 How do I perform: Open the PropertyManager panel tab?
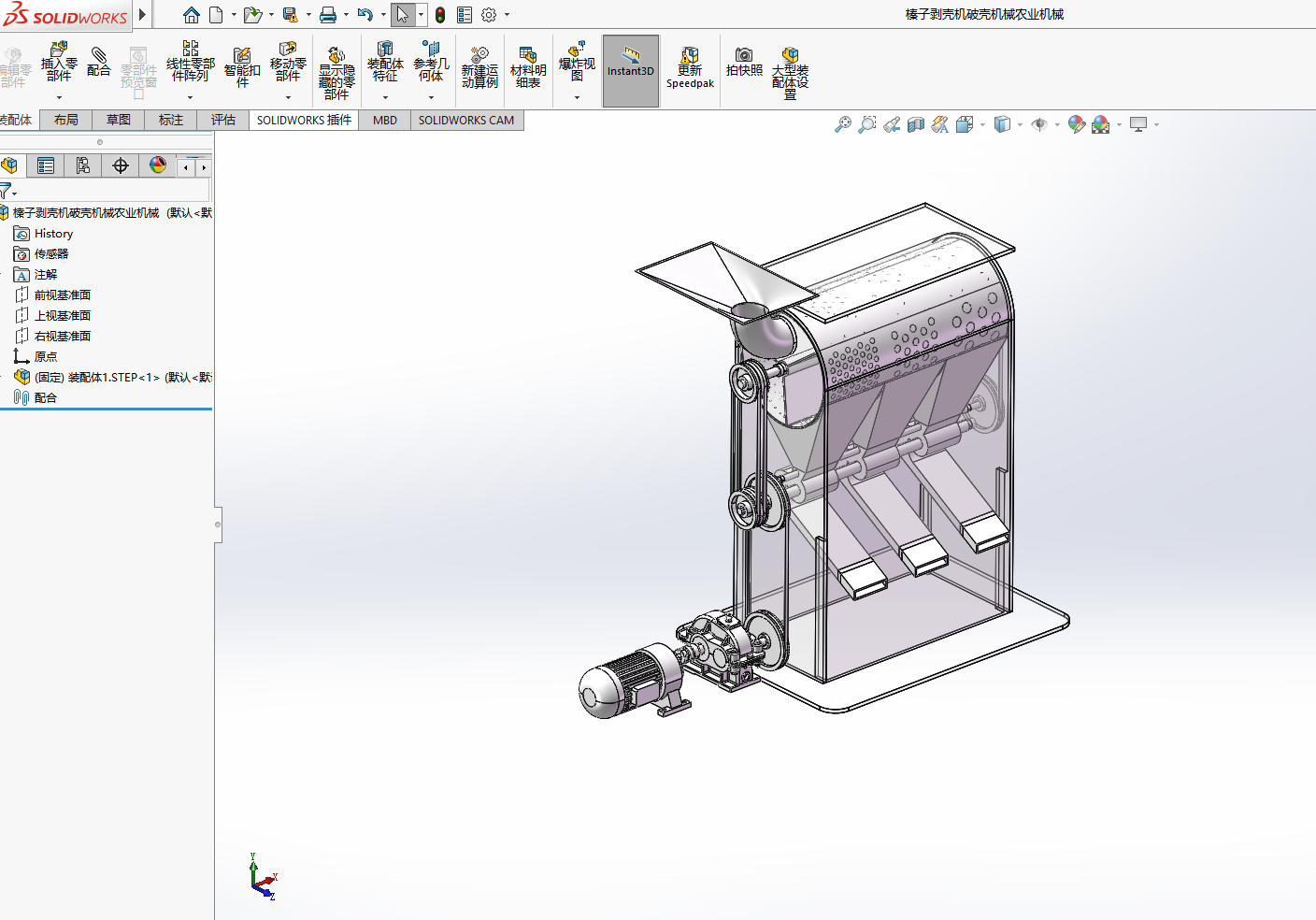coord(46,165)
